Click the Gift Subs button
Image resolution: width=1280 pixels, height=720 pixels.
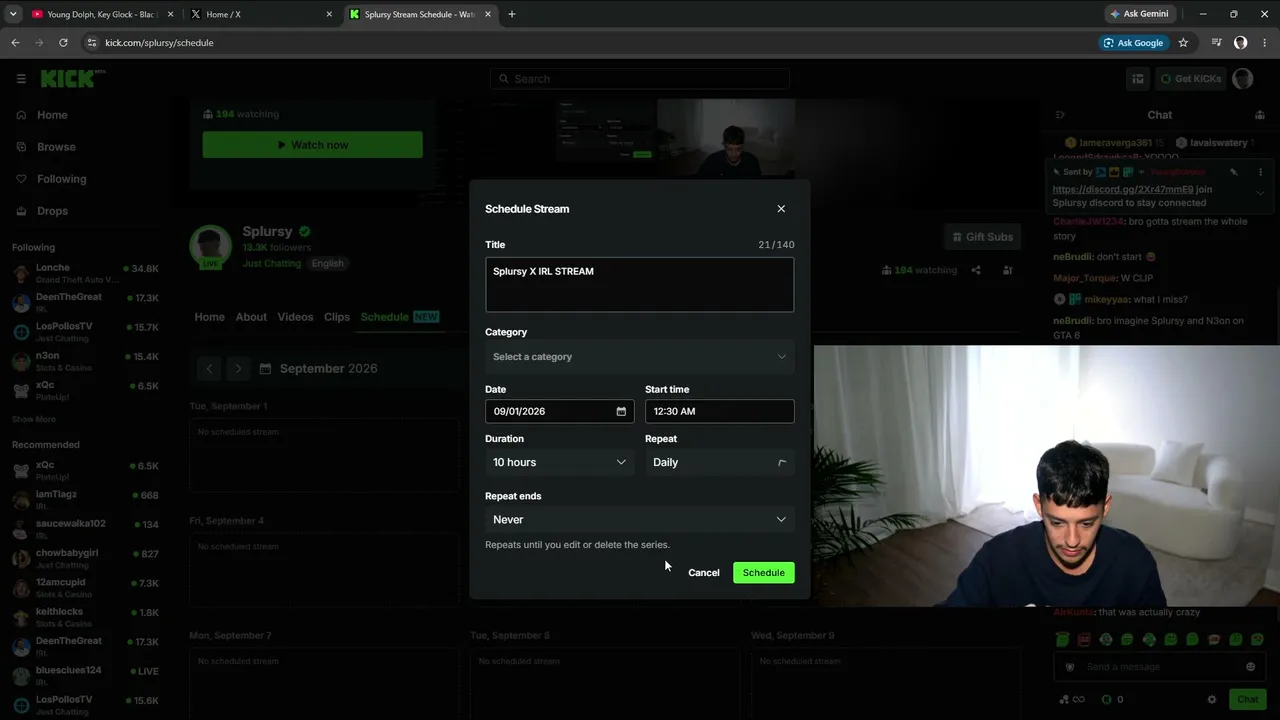(x=982, y=237)
